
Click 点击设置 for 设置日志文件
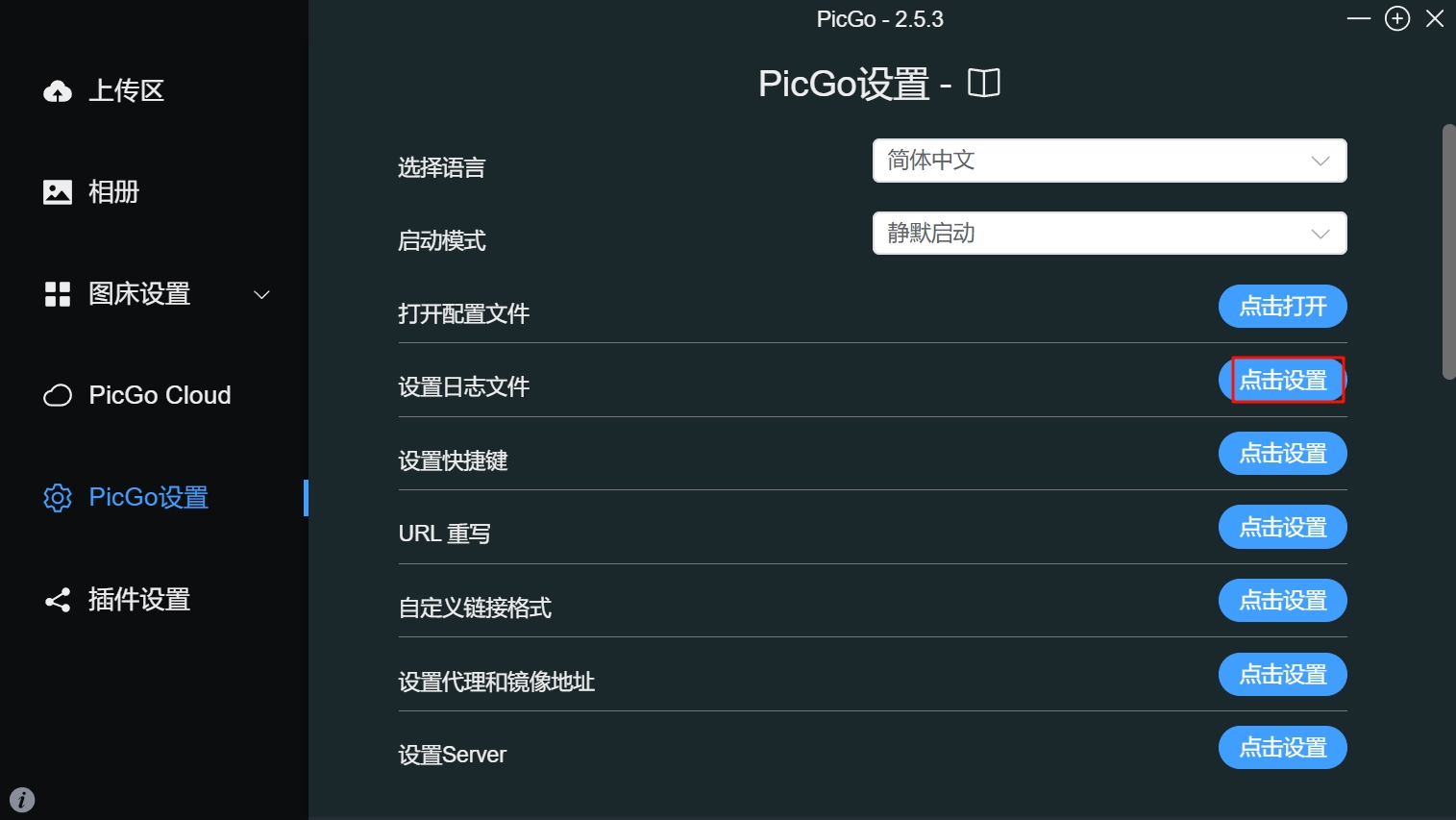(x=1282, y=380)
